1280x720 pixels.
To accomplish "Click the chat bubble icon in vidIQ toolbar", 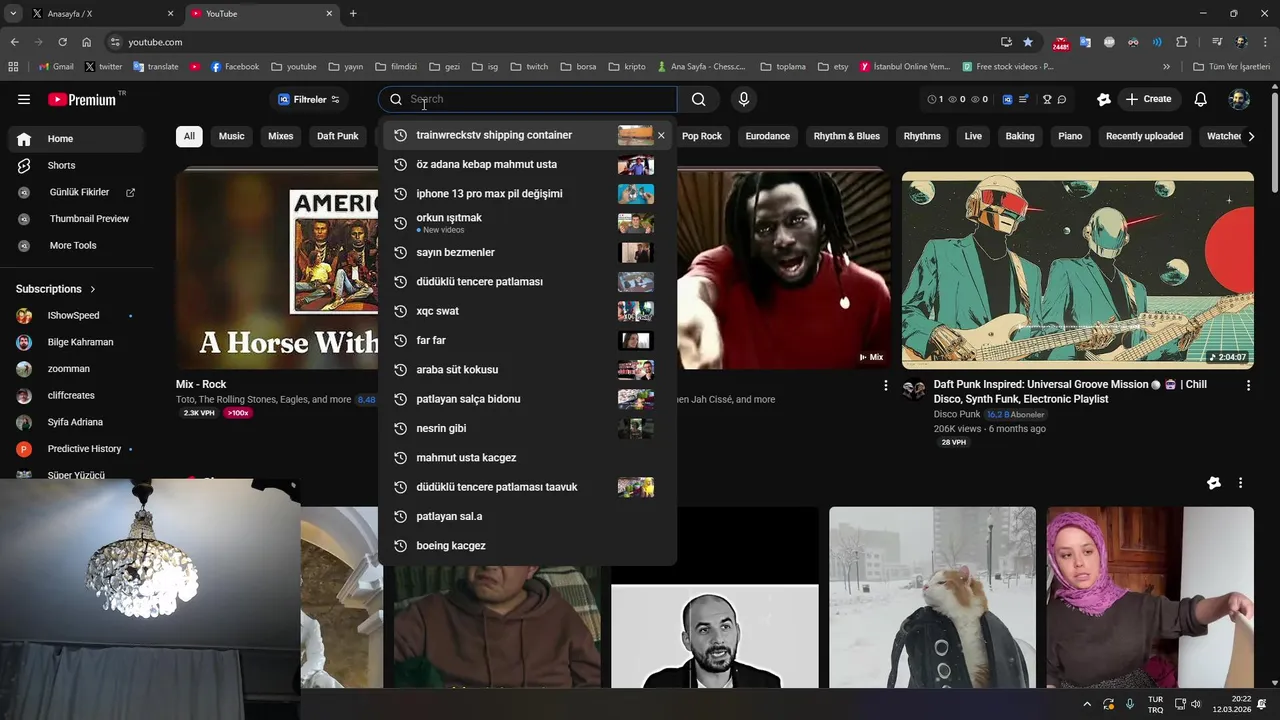I will point(1062,99).
